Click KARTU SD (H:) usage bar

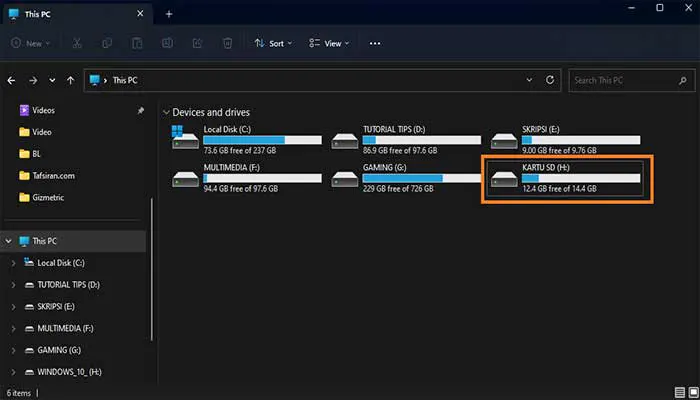pos(581,178)
